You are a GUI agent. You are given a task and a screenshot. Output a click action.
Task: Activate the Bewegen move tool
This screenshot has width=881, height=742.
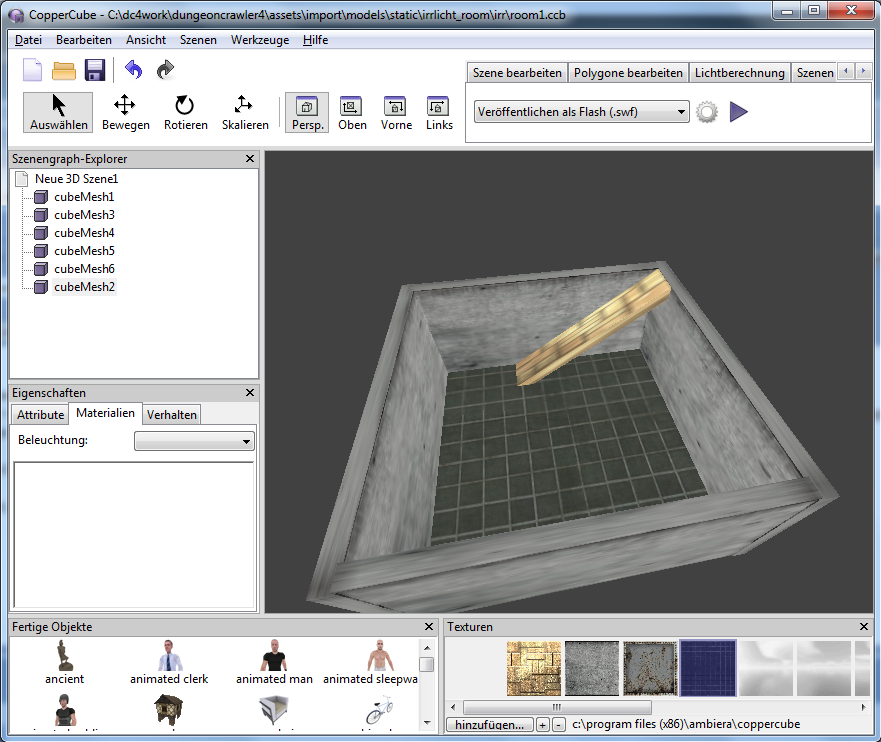pos(125,113)
